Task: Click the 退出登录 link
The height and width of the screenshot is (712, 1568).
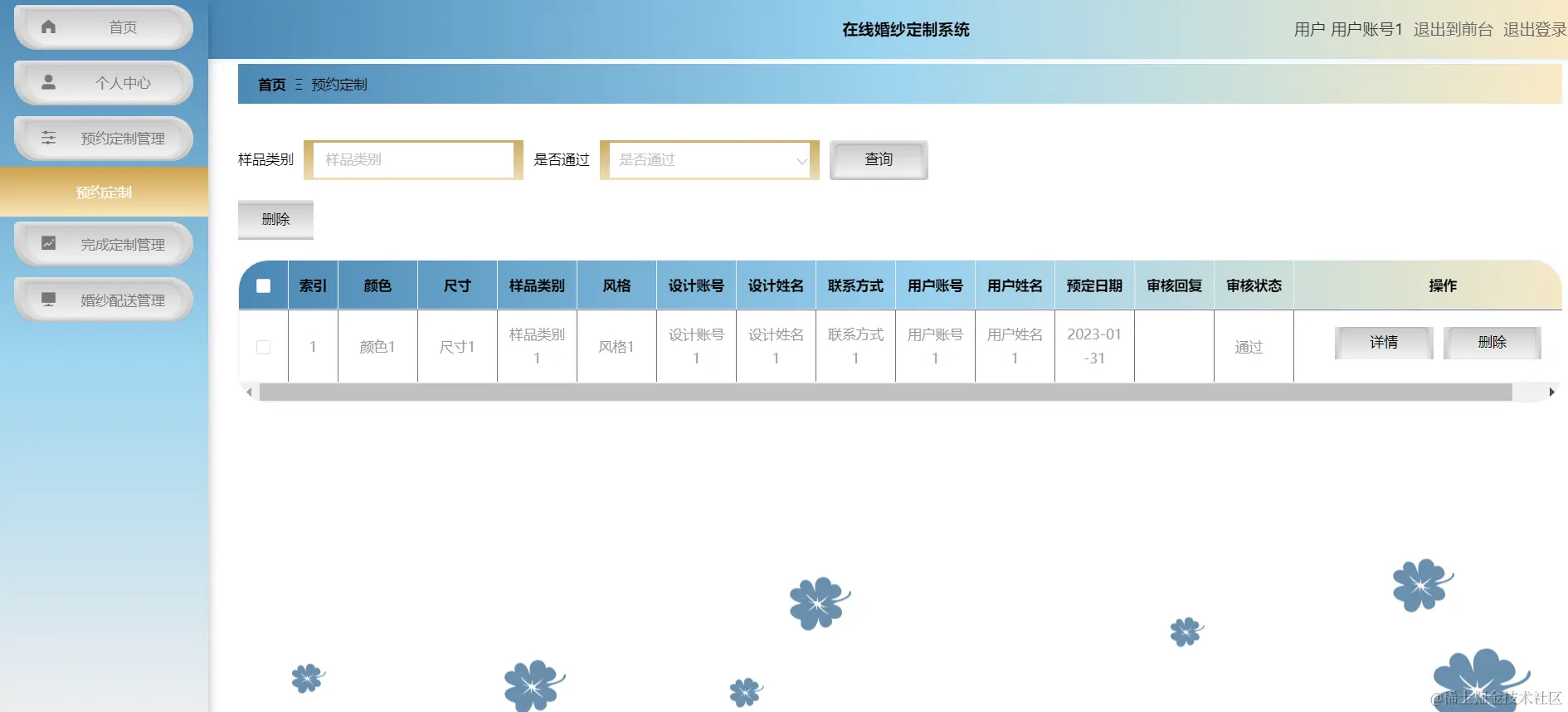Action: click(x=1535, y=29)
